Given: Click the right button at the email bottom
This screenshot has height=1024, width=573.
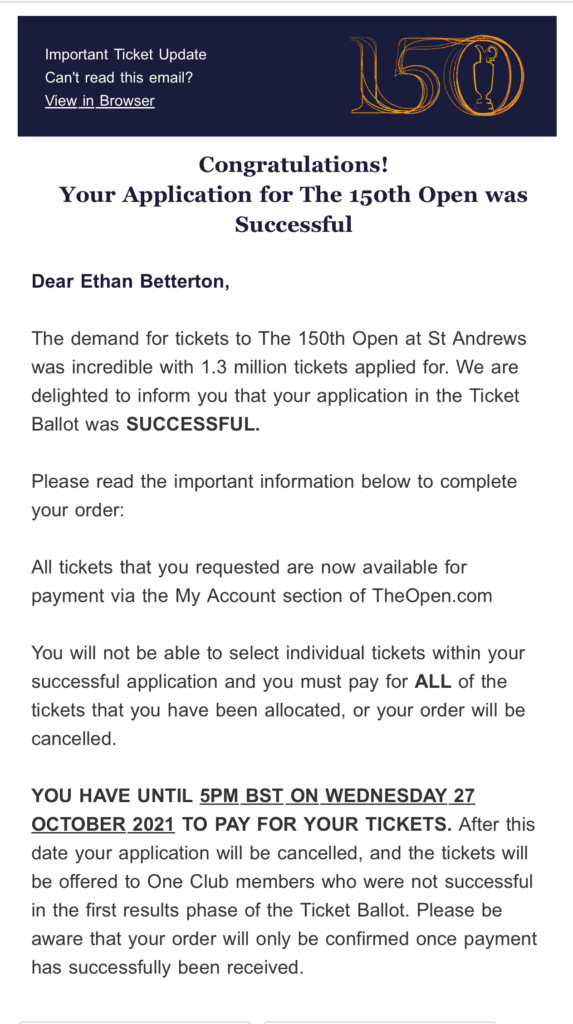Looking at the screenshot, I should click(380, 1022).
